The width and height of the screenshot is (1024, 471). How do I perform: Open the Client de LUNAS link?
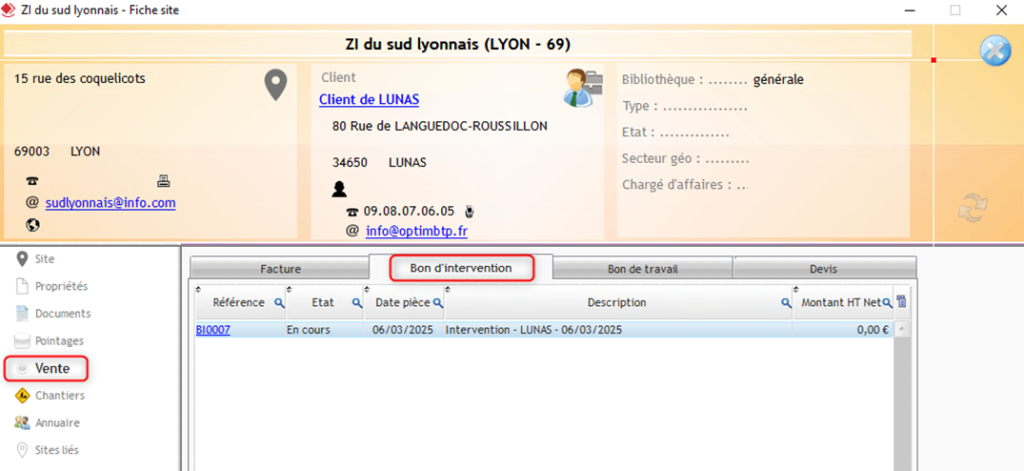(x=369, y=100)
